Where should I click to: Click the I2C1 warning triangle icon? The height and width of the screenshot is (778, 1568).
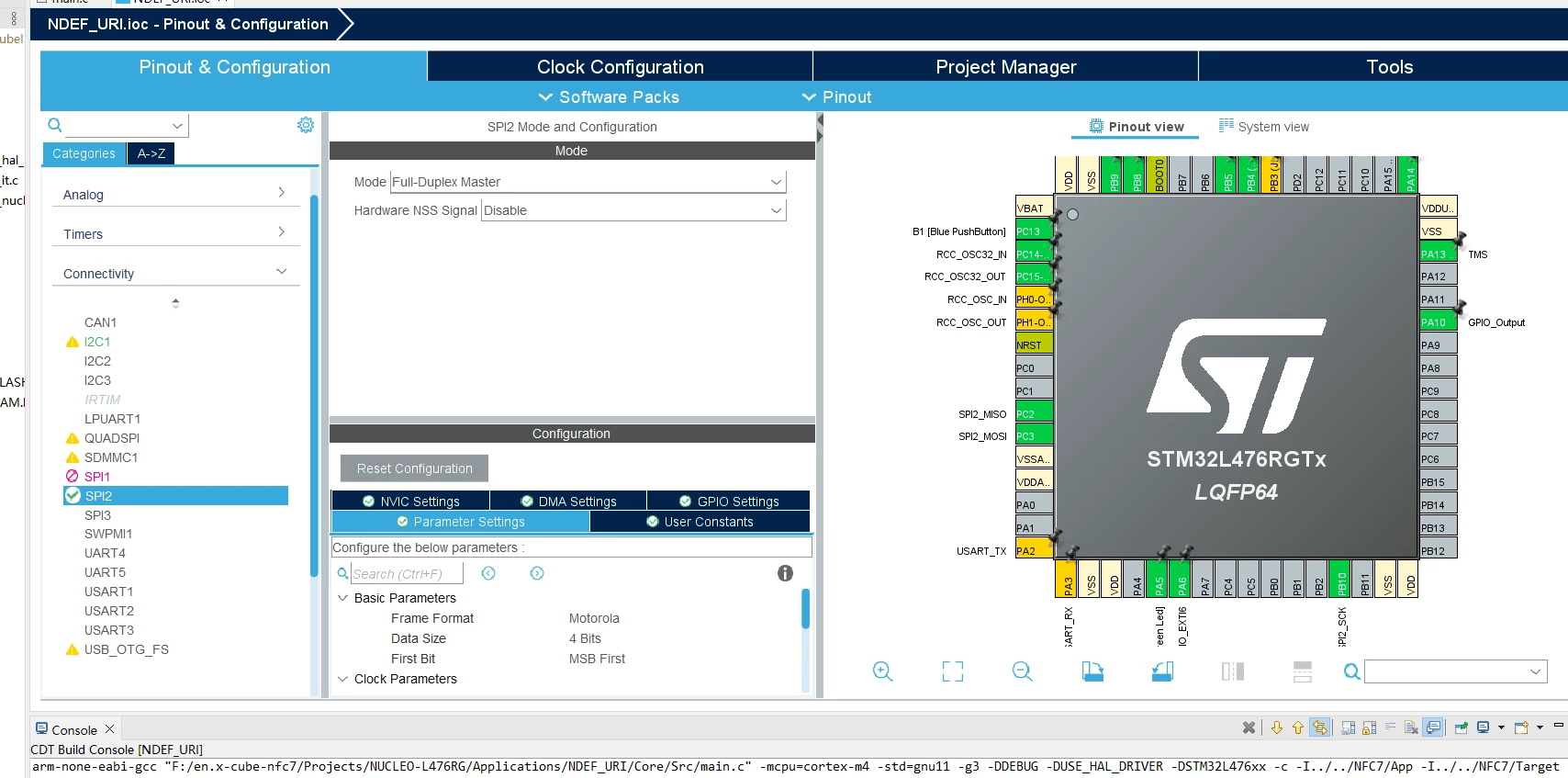73,342
